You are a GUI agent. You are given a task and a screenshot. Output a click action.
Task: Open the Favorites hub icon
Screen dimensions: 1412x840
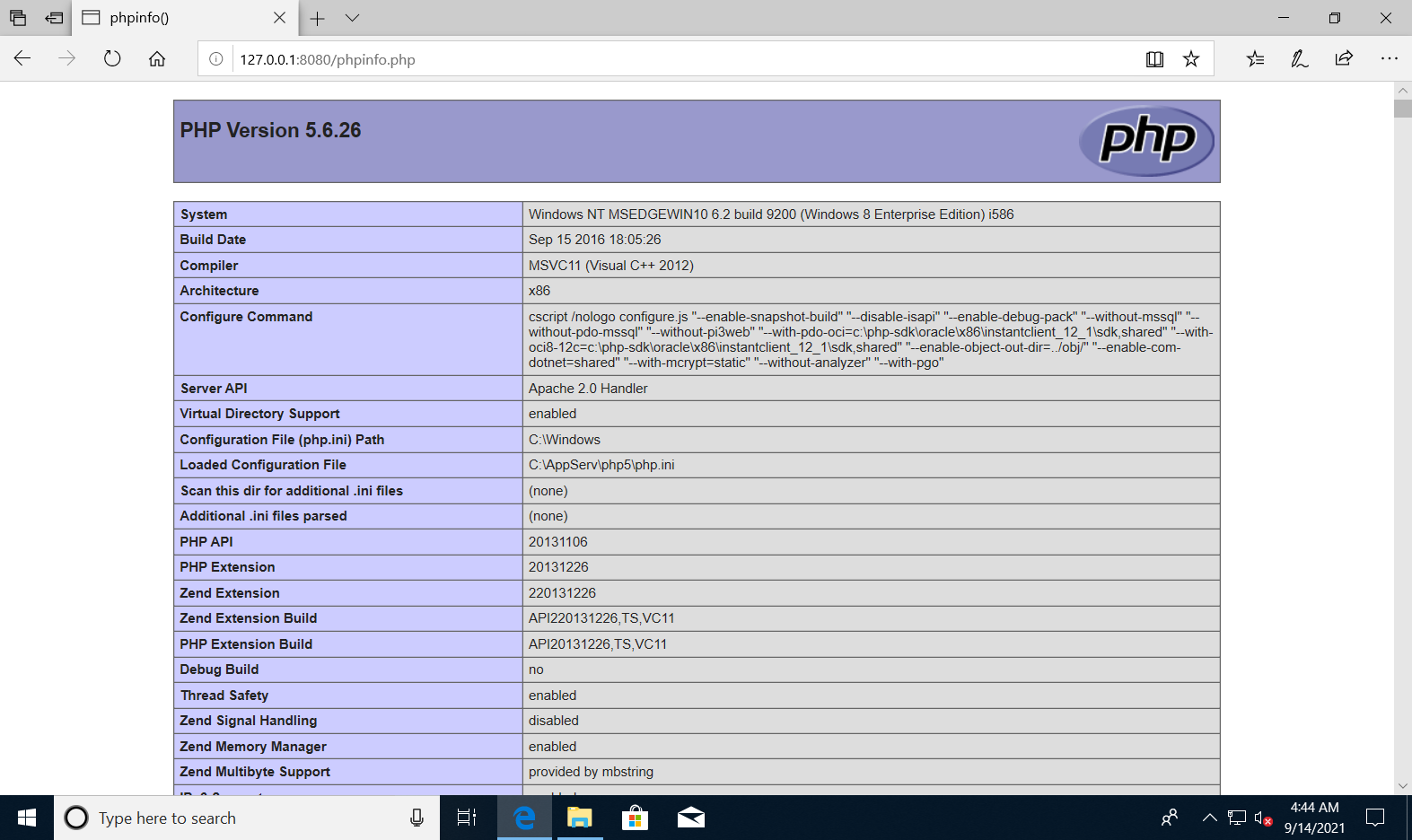[1255, 59]
